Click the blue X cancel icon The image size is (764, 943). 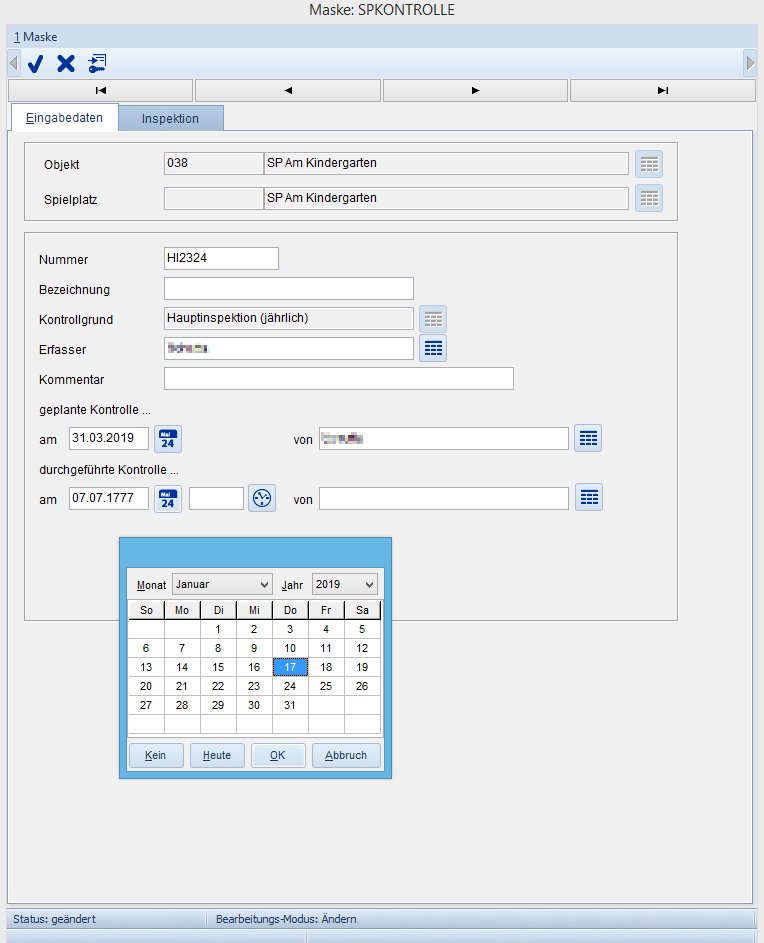click(x=66, y=64)
